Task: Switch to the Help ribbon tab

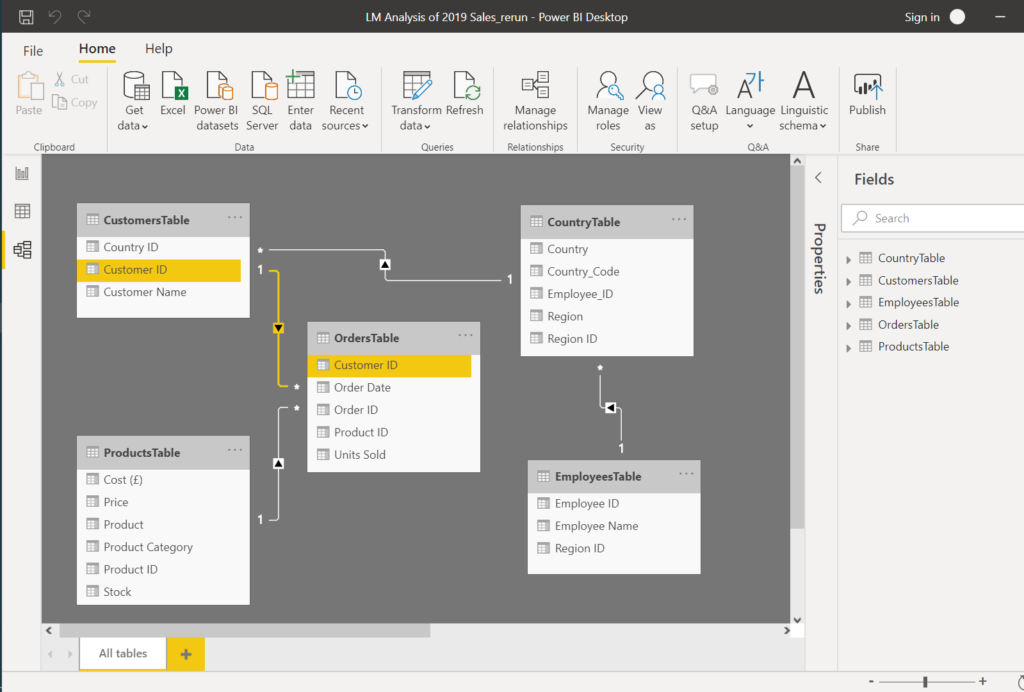Action: coord(158,49)
